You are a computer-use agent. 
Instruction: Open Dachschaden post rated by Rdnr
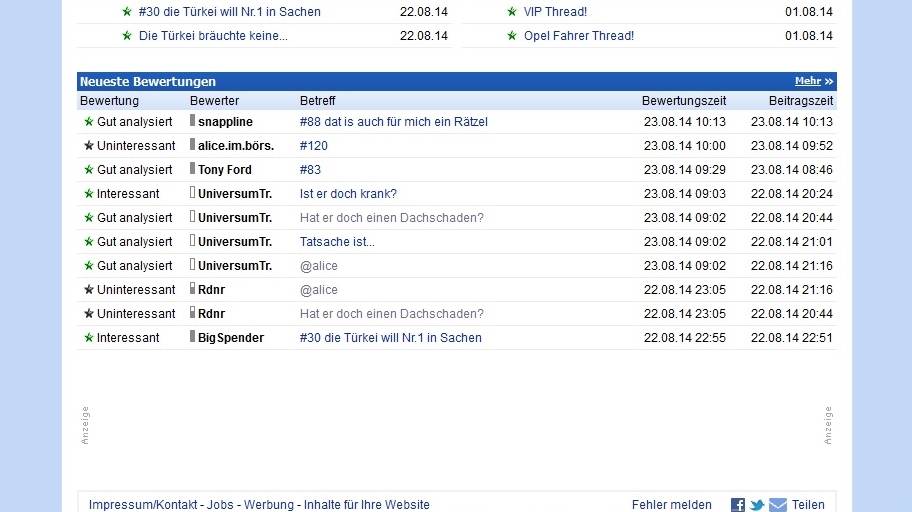click(x=392, y=314)
